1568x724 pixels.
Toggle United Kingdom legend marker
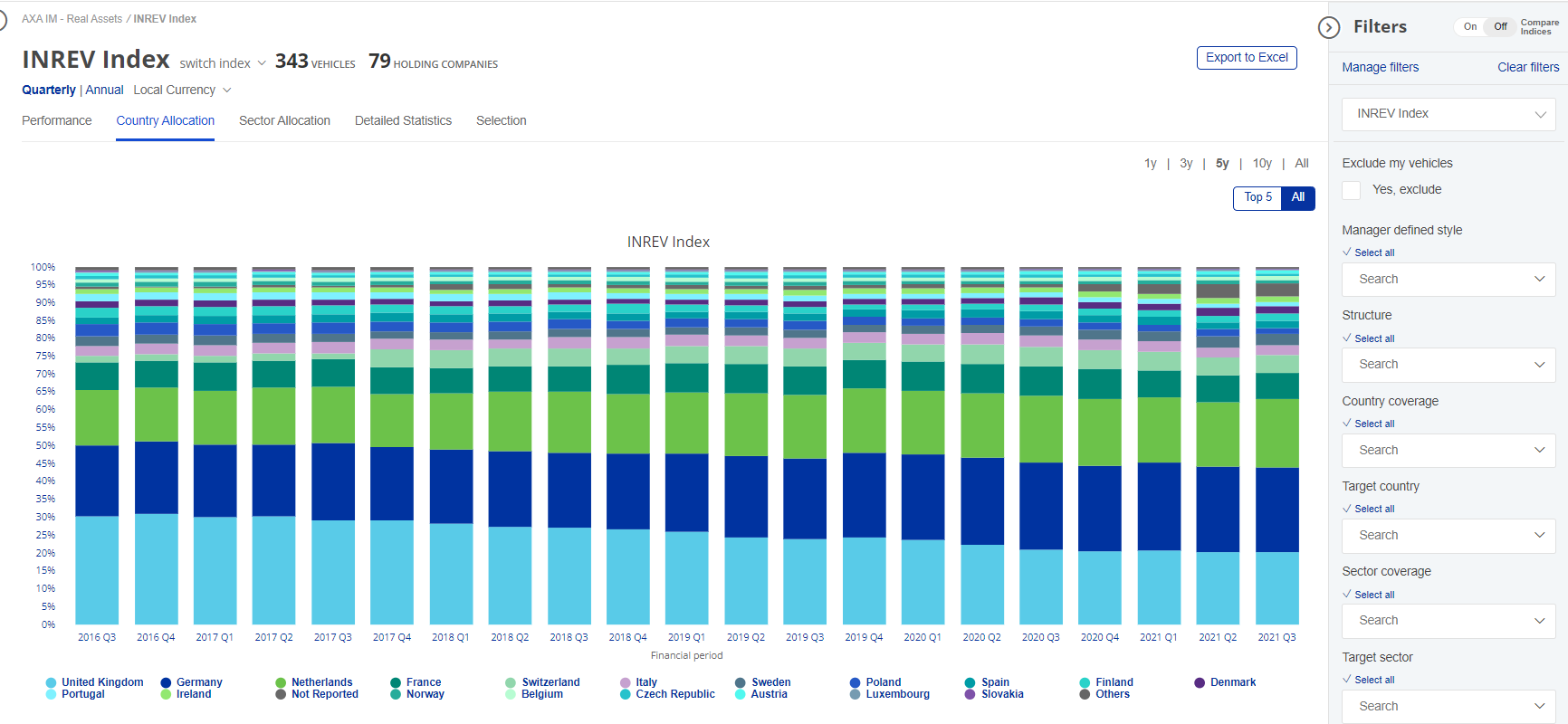point(51,683)
